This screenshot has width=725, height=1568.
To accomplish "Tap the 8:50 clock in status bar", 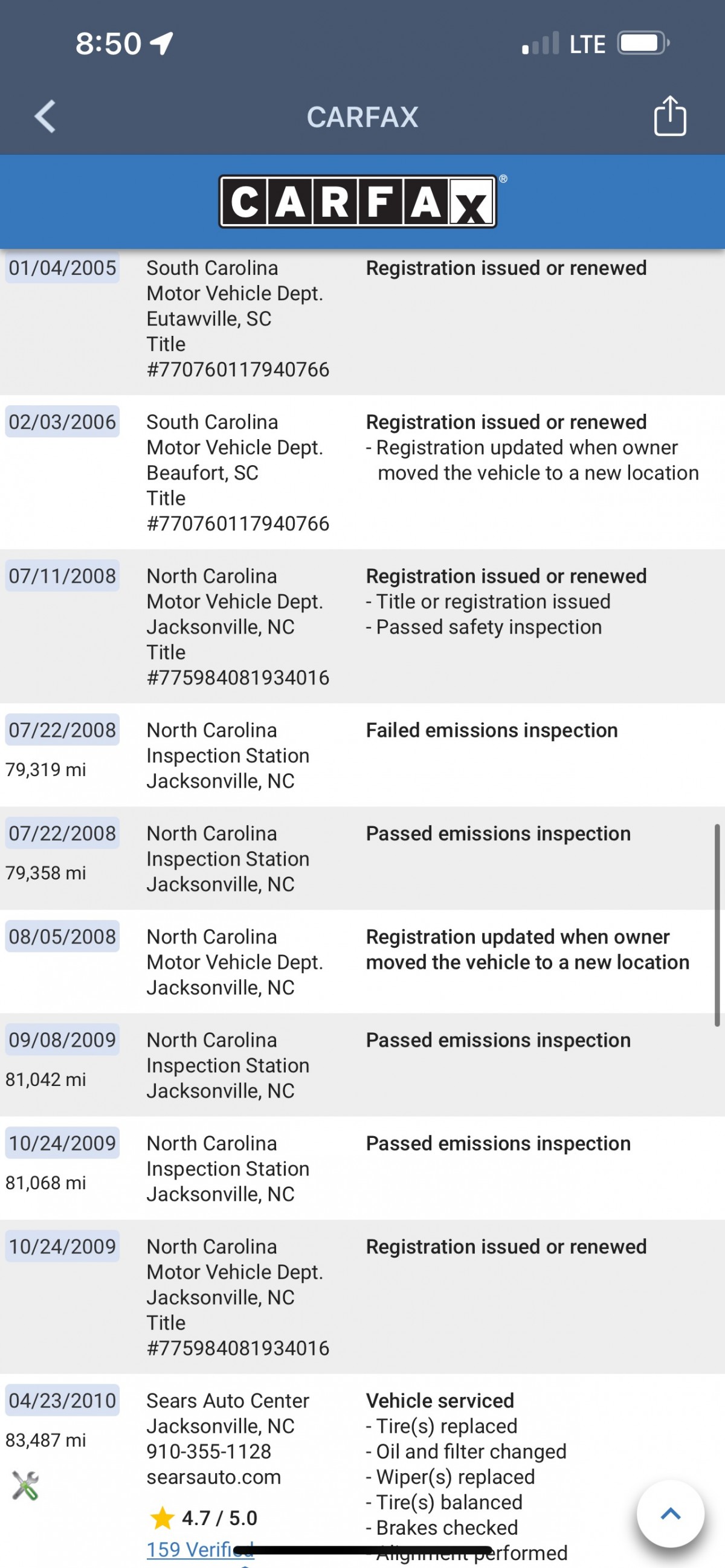I will (108, 44).
